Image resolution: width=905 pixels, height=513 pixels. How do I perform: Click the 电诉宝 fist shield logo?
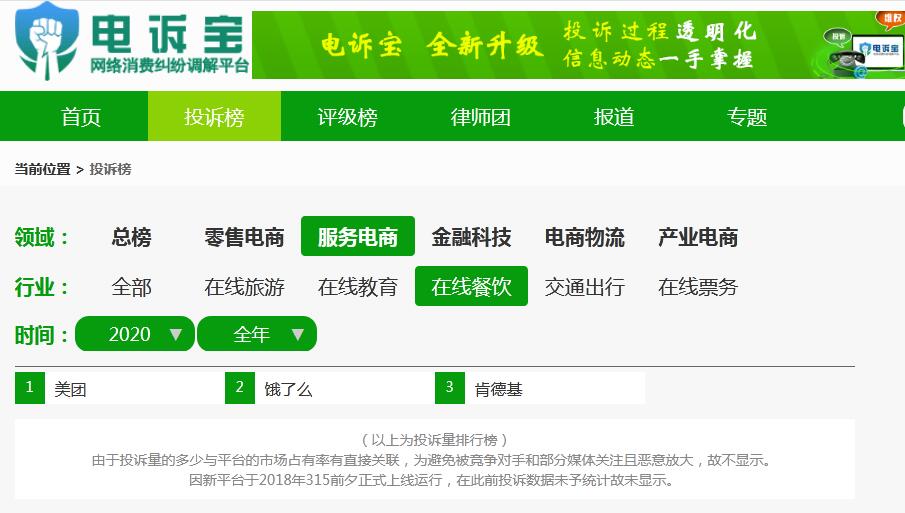tap(46, 40)
